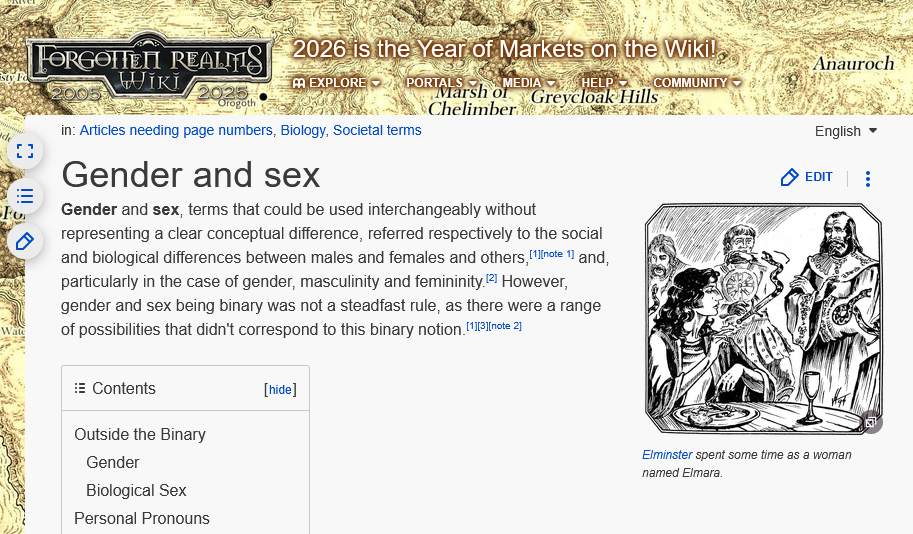Open the three-dot more actions menu
The width and height of the screenshot is (913, 534).
point(867,178)
